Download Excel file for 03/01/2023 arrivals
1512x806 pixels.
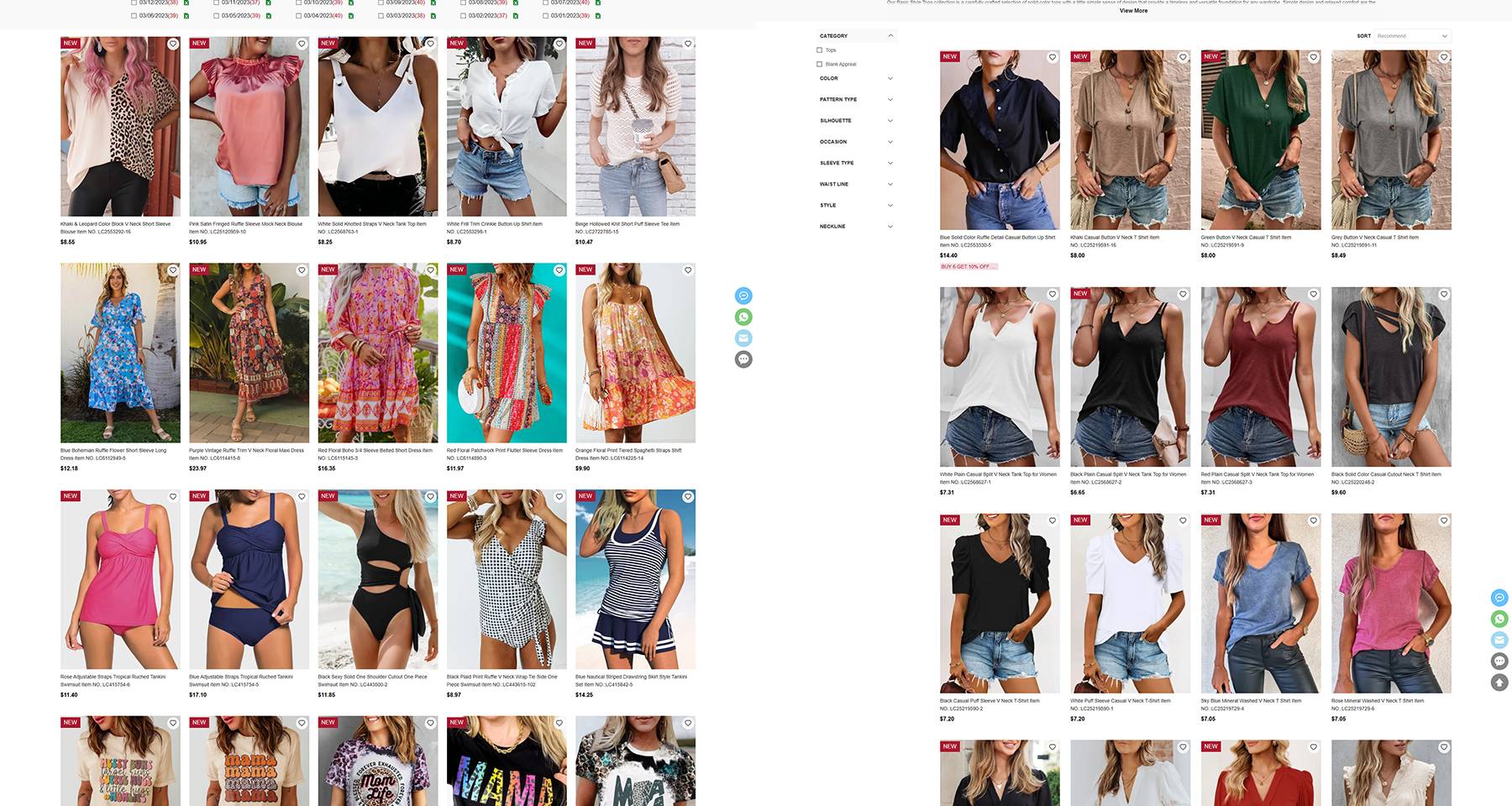click(598, 15)
